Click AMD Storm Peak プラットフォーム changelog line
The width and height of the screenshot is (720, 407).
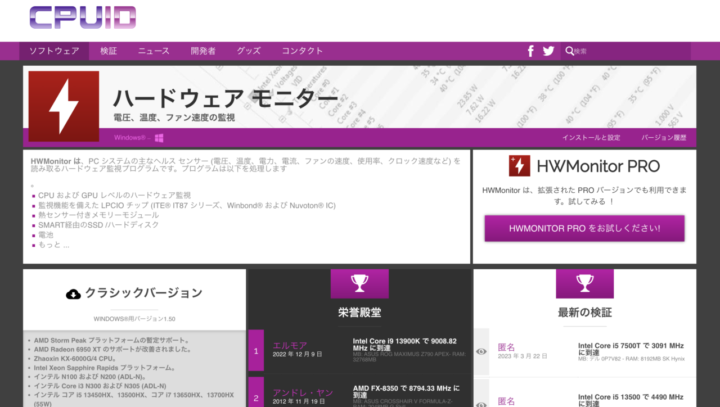(111, 340)
